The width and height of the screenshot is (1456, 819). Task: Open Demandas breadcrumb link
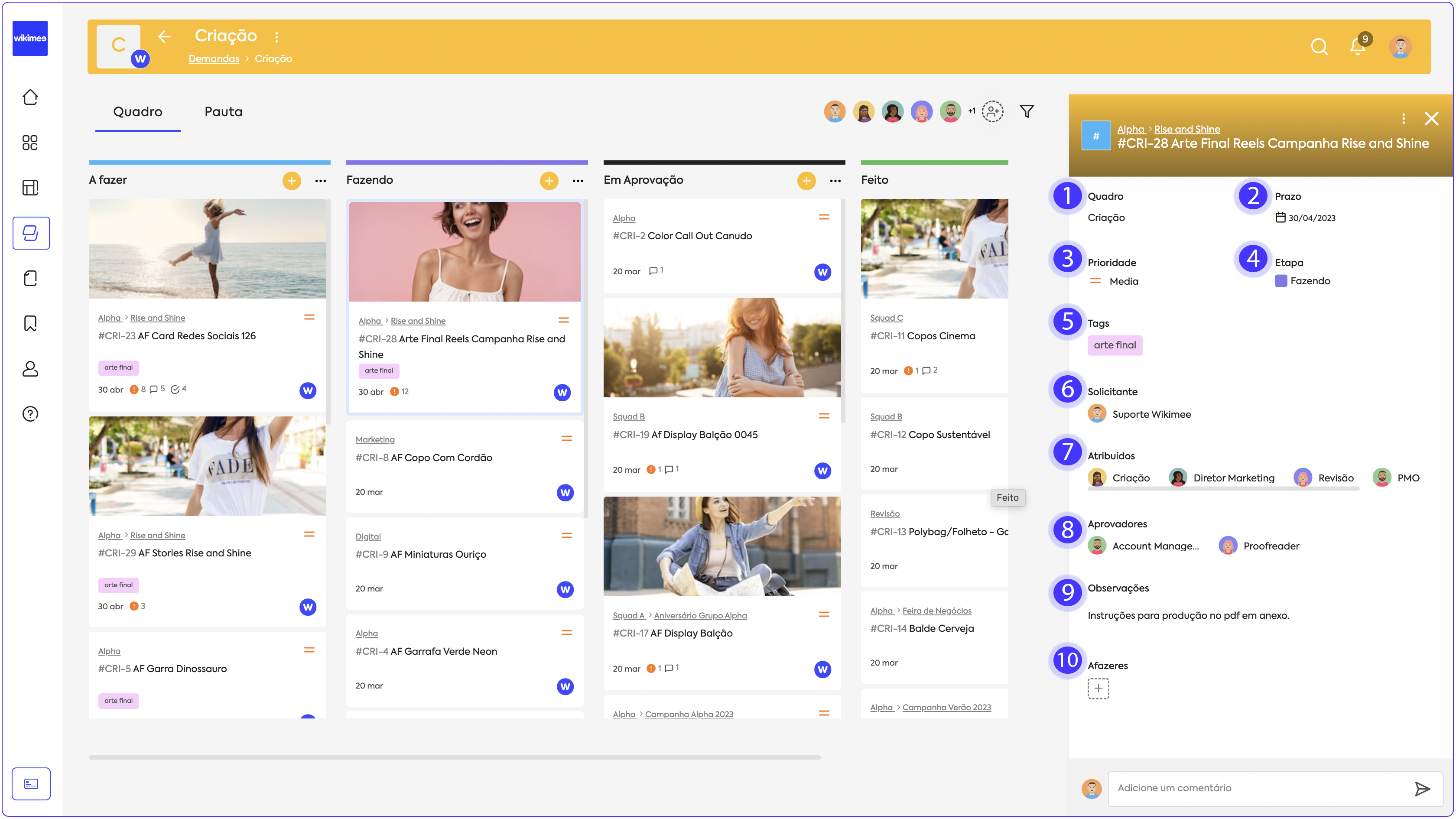pyautogui.click(x=214, y=59)
